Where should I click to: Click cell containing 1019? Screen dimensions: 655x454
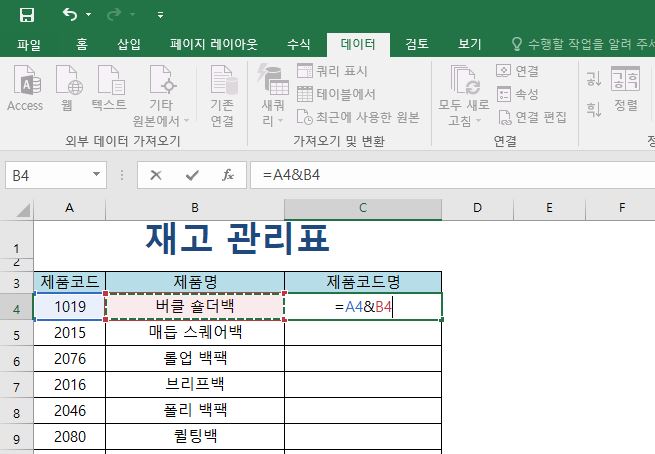point(69,307)
